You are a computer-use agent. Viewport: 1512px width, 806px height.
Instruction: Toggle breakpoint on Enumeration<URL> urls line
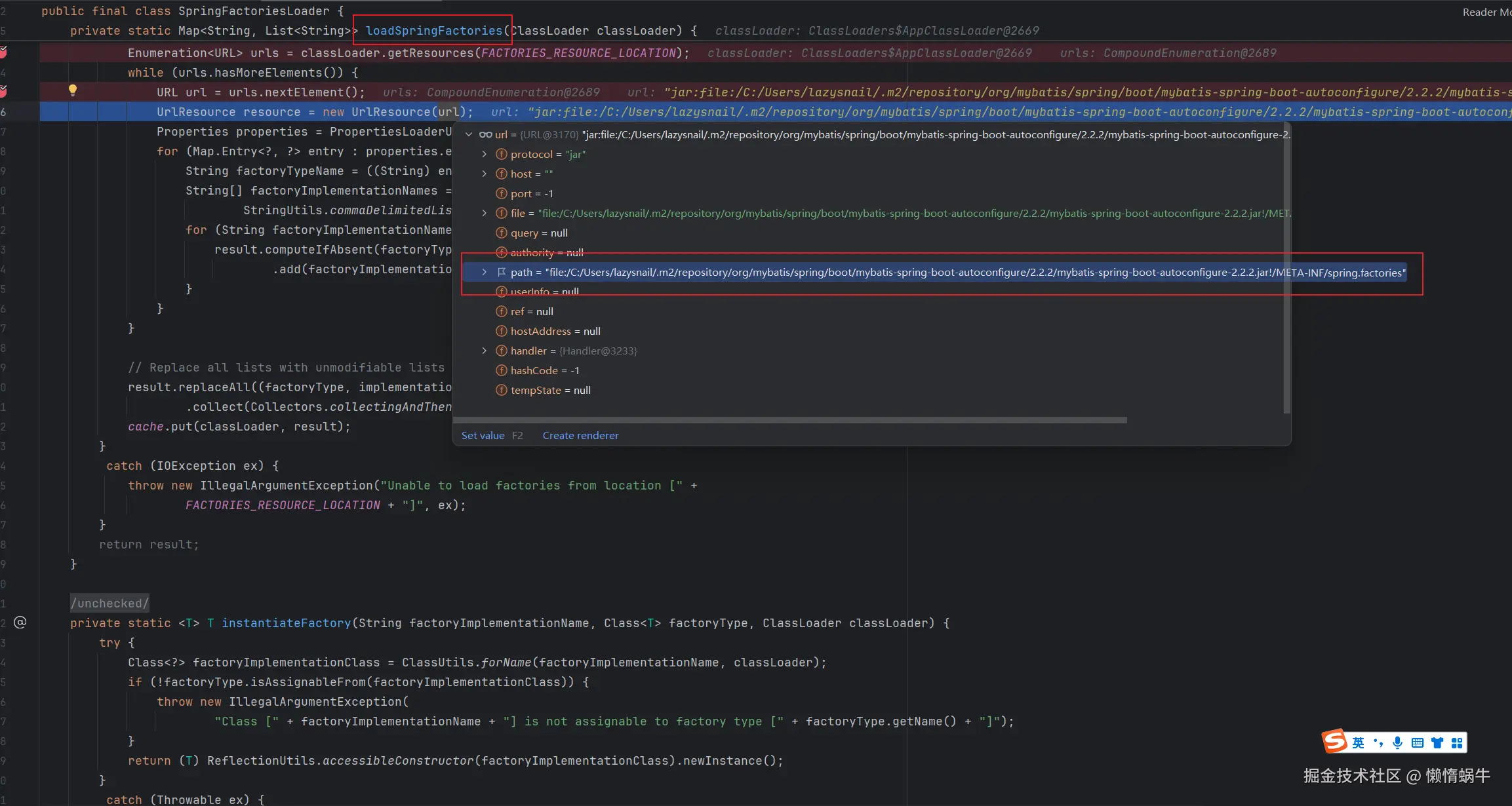tap(3, 52)
